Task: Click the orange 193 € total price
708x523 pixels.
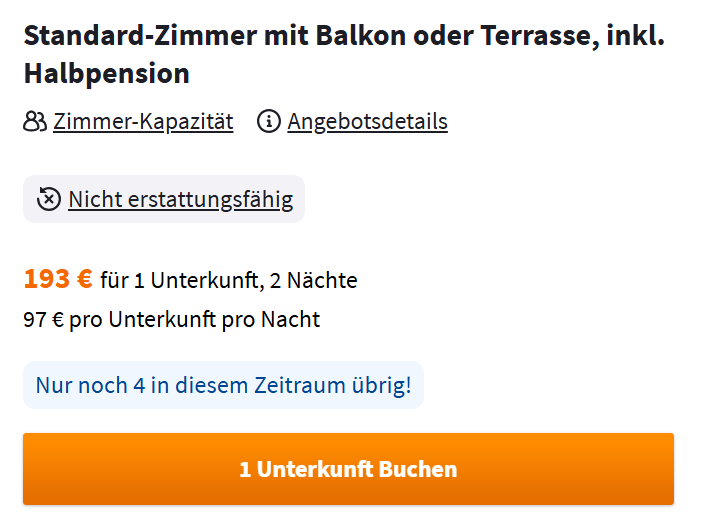Action: coord(58,279)
